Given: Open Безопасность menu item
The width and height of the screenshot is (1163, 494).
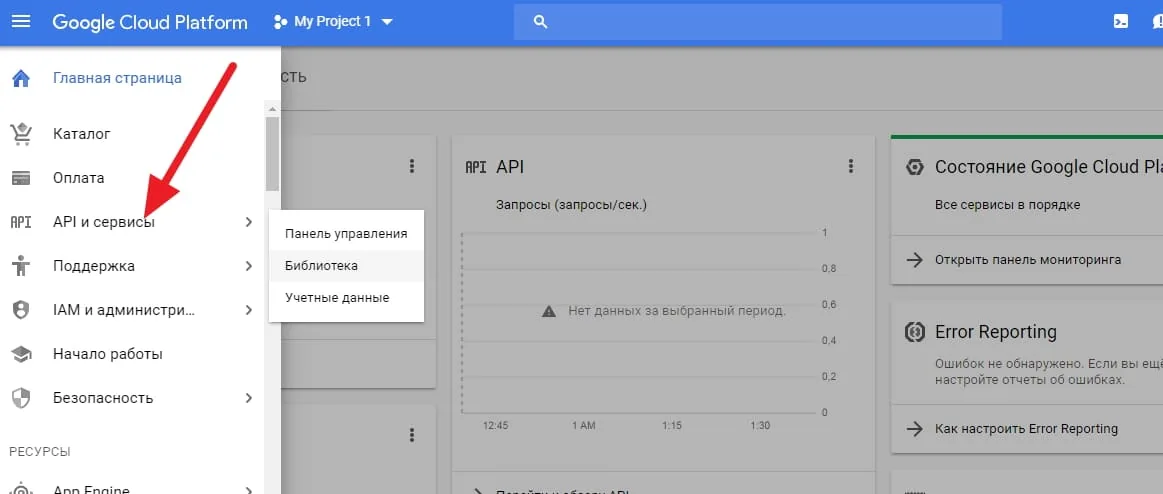Looking at the screenshot, I should point(103,398).
